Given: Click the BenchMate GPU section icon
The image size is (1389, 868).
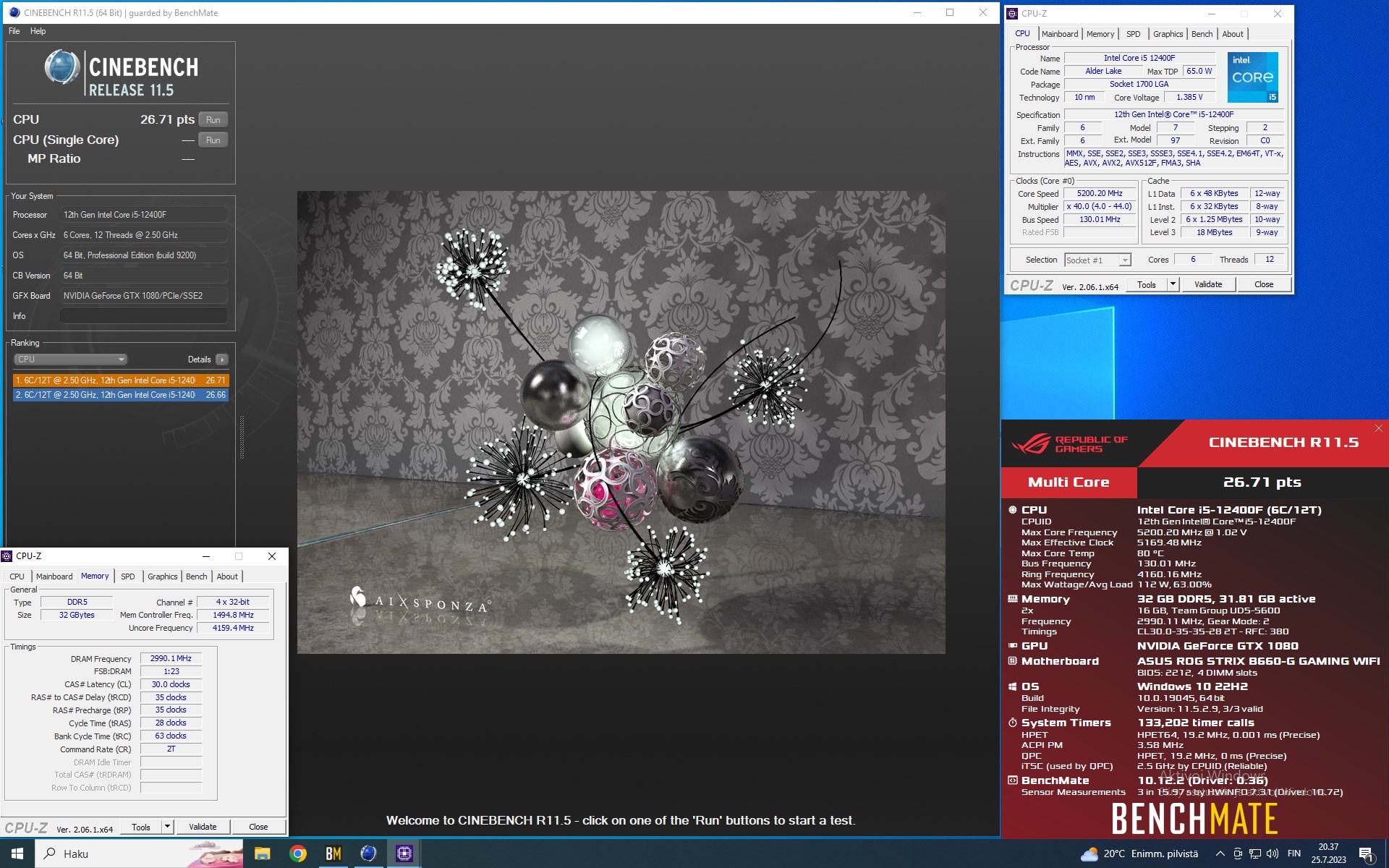Looking at the screenshot, I should (x=1012, y=646).
